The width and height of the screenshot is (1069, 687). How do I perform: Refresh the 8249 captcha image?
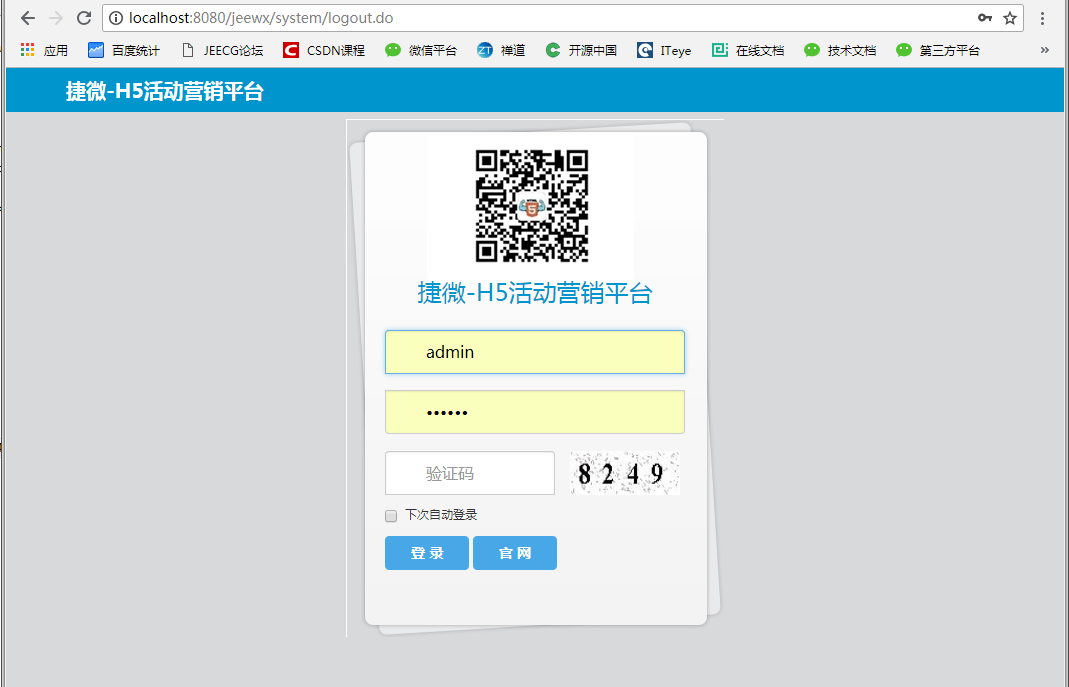click(x=625, y=473)
